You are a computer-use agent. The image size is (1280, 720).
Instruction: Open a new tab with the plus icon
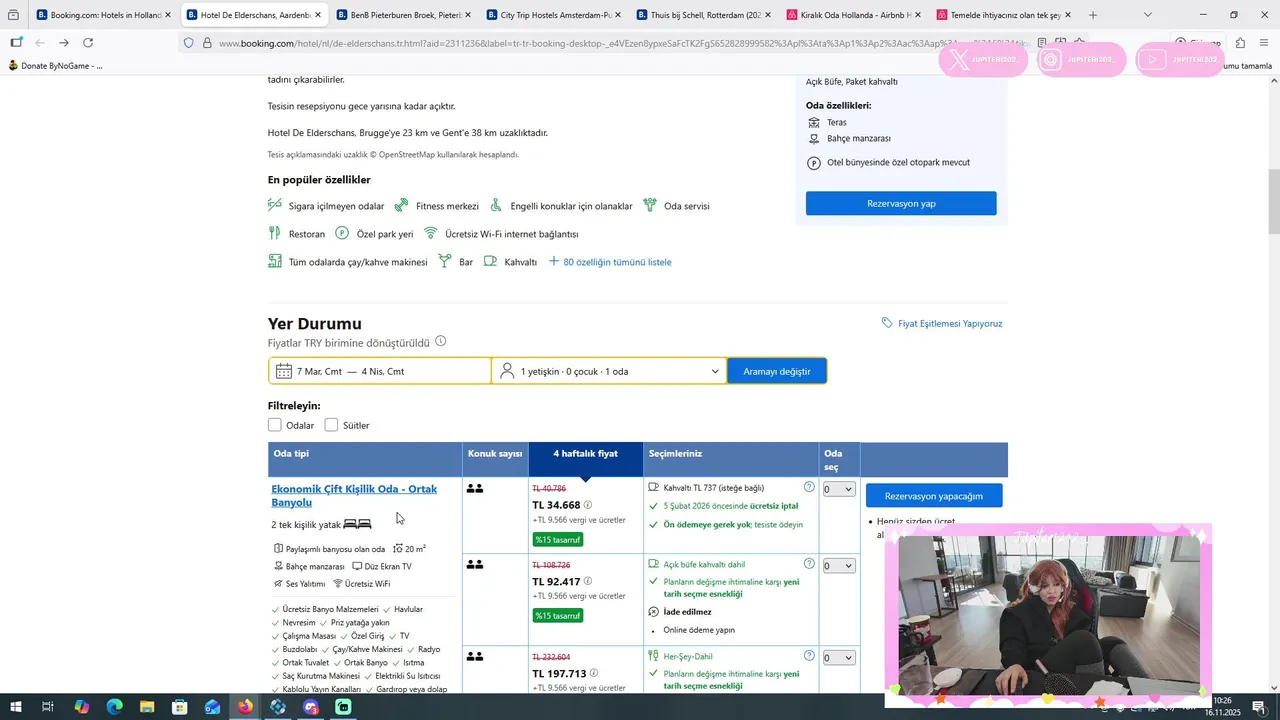[1093, 15]
